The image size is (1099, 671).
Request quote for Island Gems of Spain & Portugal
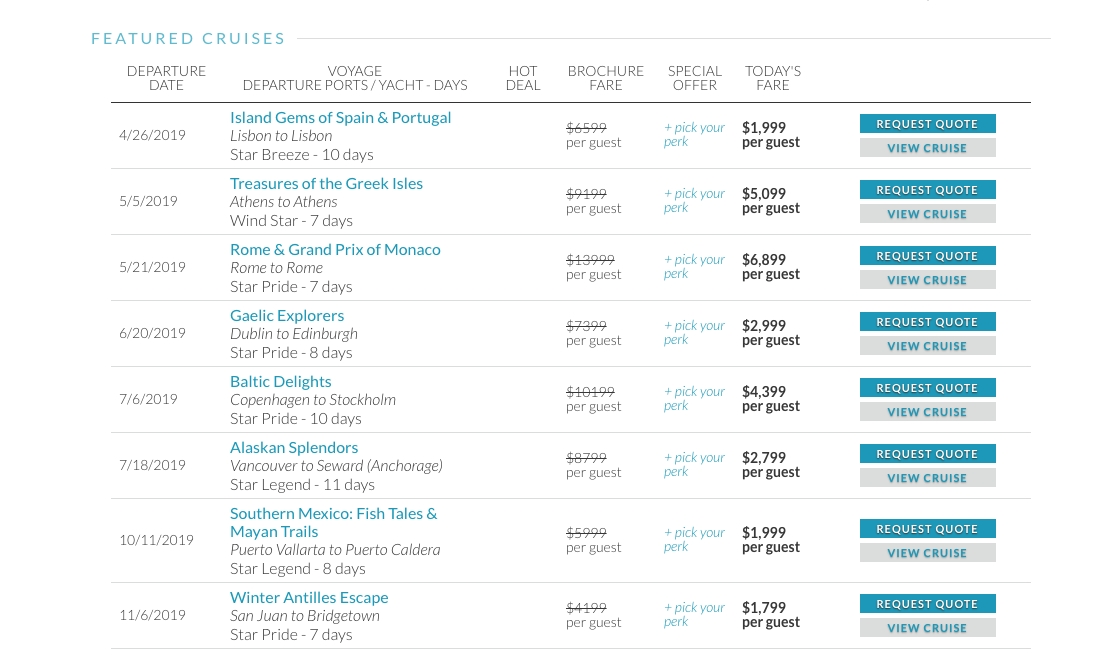[x=927, y=124]
